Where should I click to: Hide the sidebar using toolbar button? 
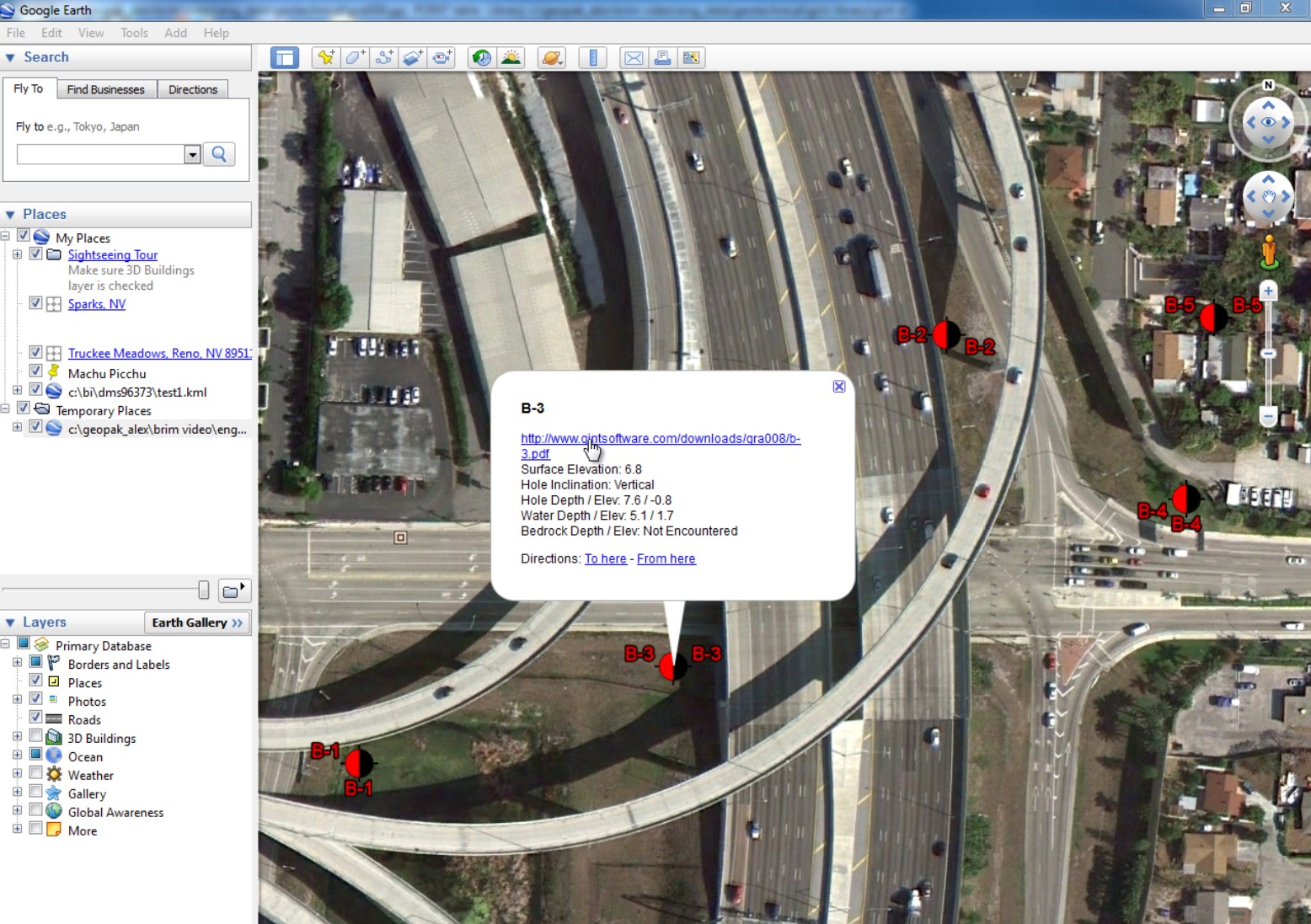click(285, 57)
